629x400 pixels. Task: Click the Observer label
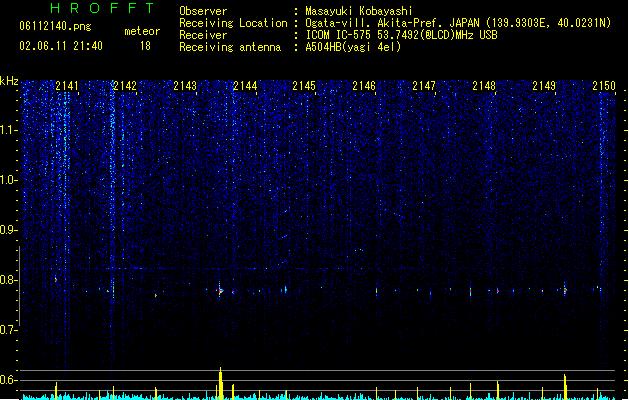[x=203, y=11]
